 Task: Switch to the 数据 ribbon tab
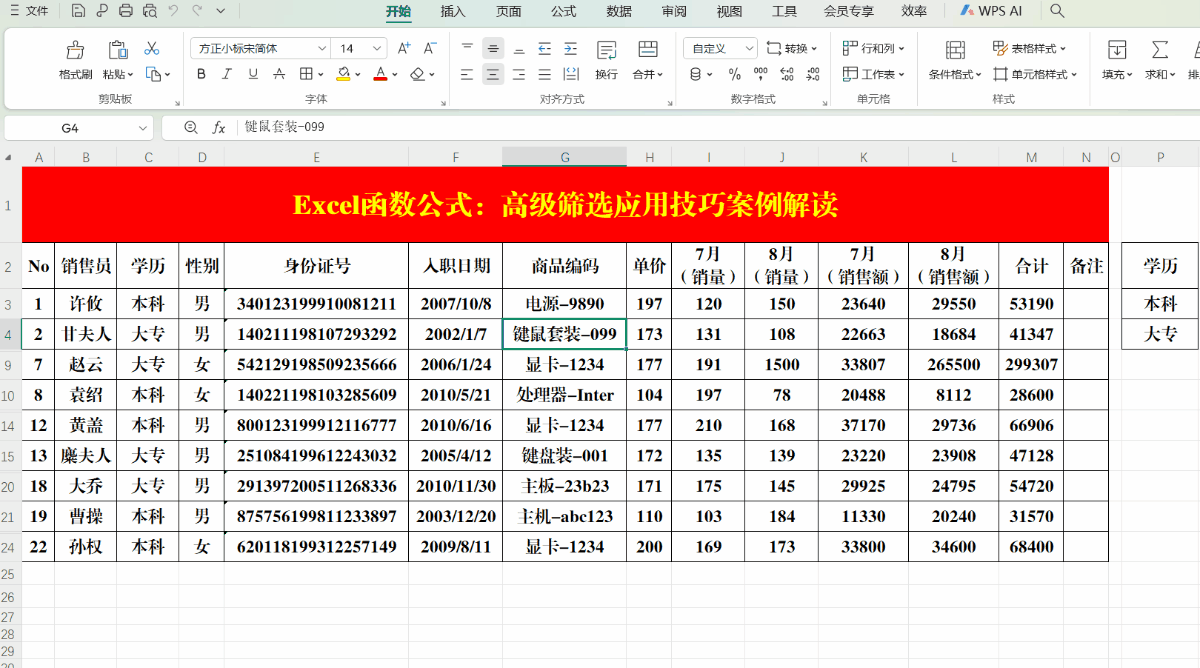[619, 11]
